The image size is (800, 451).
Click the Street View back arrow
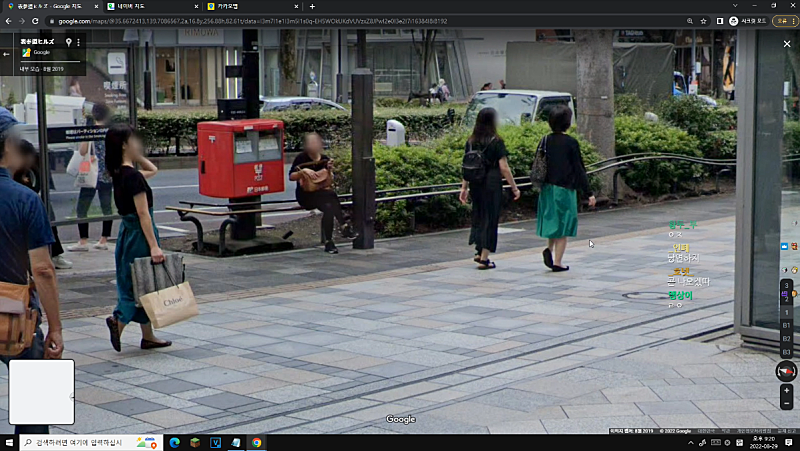tap(8, 54)
